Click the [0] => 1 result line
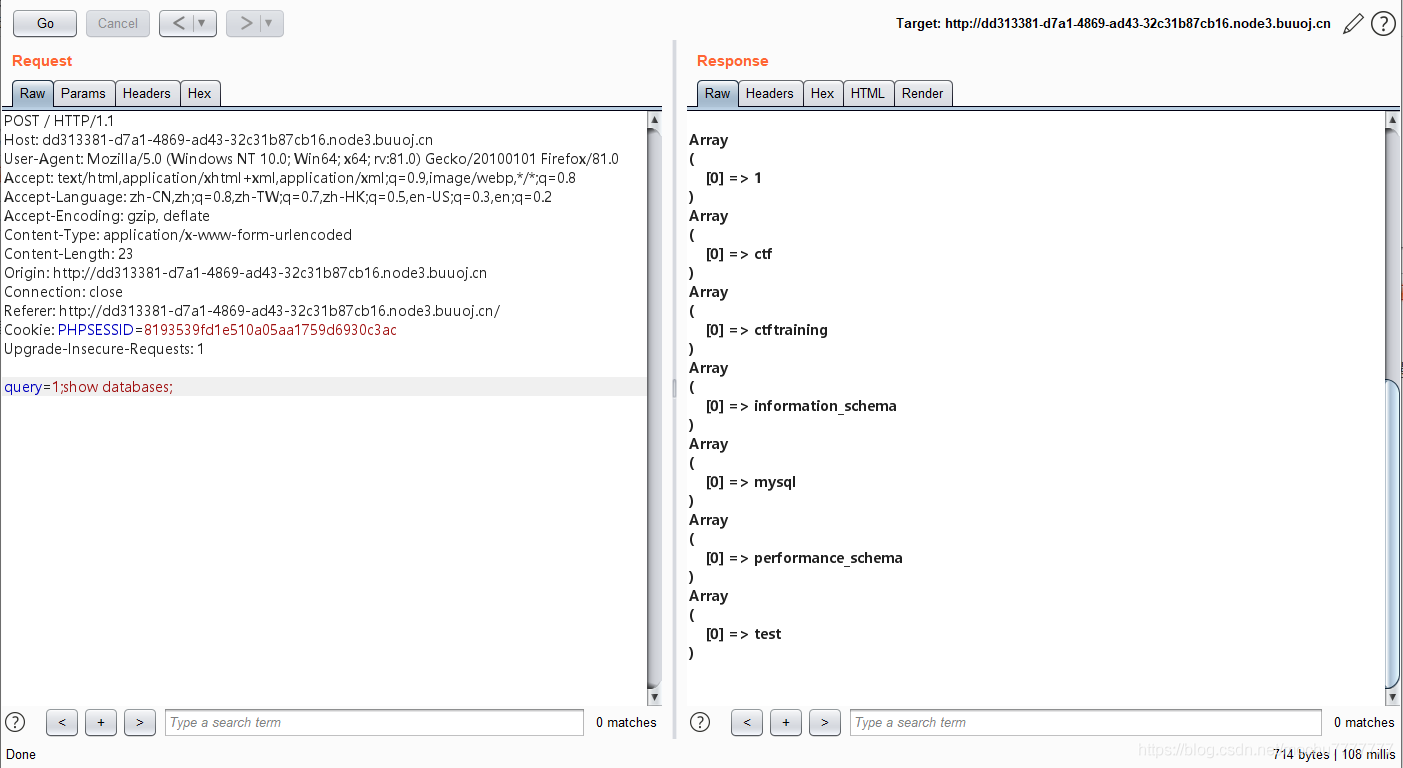This screenshot has height=768, width=1403. click(x=734, y=178)
